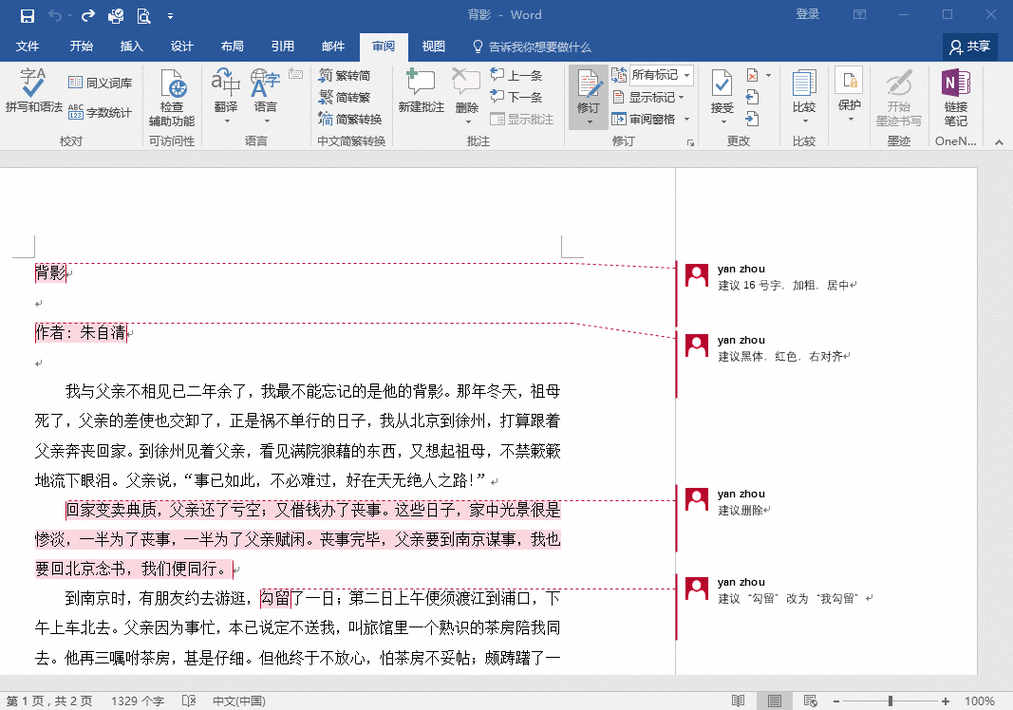The image size is (1013, 710).
Task: Open the 同义词库 thesaurus
Action: pos(99,83)
